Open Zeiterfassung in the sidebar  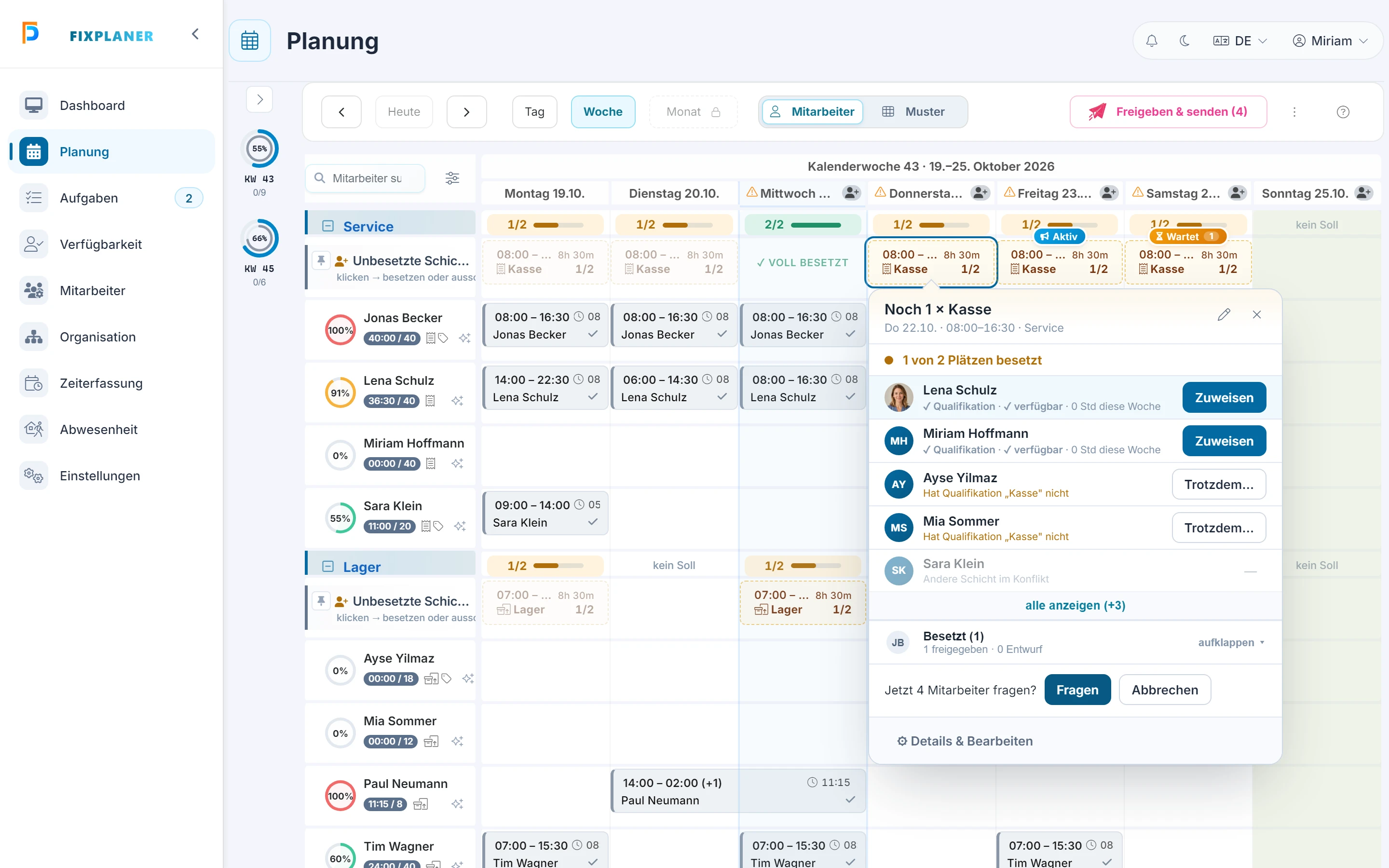(112, 383)
